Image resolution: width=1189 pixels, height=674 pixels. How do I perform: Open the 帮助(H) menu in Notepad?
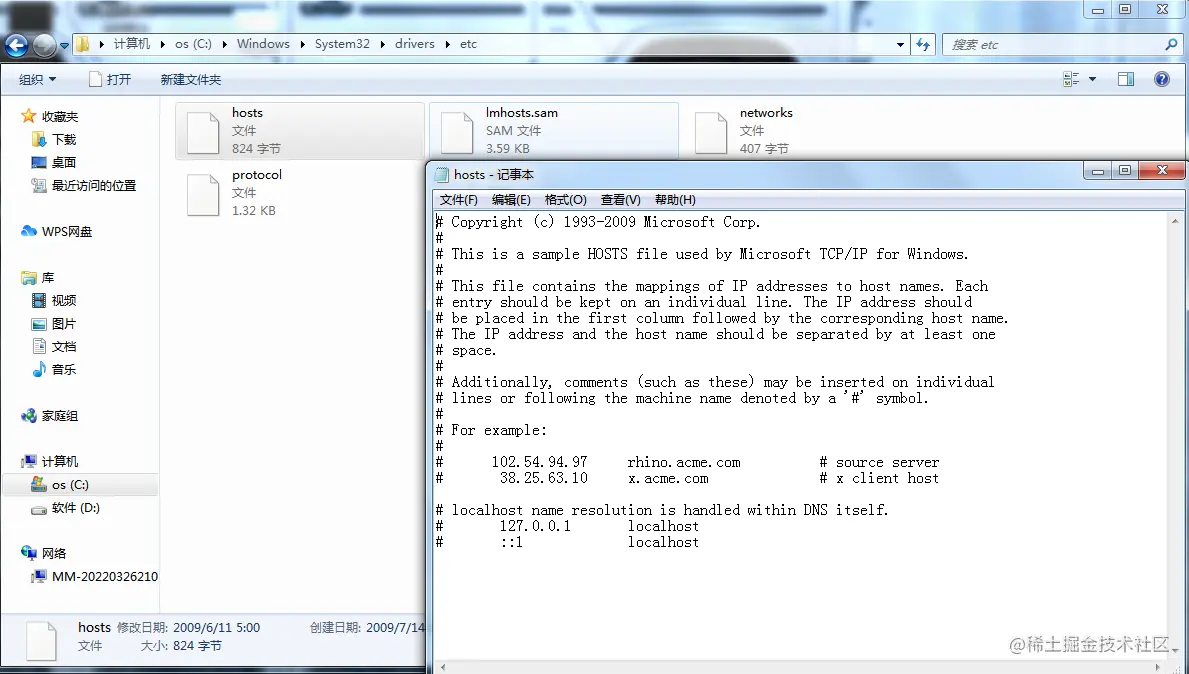click(x=675, y=200)
